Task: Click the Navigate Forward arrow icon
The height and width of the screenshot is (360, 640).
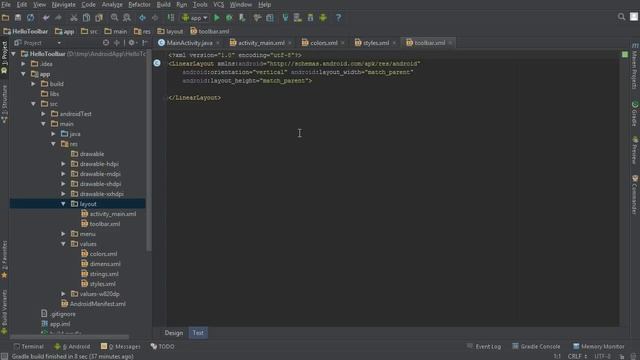Action: [x=155, y=18]
